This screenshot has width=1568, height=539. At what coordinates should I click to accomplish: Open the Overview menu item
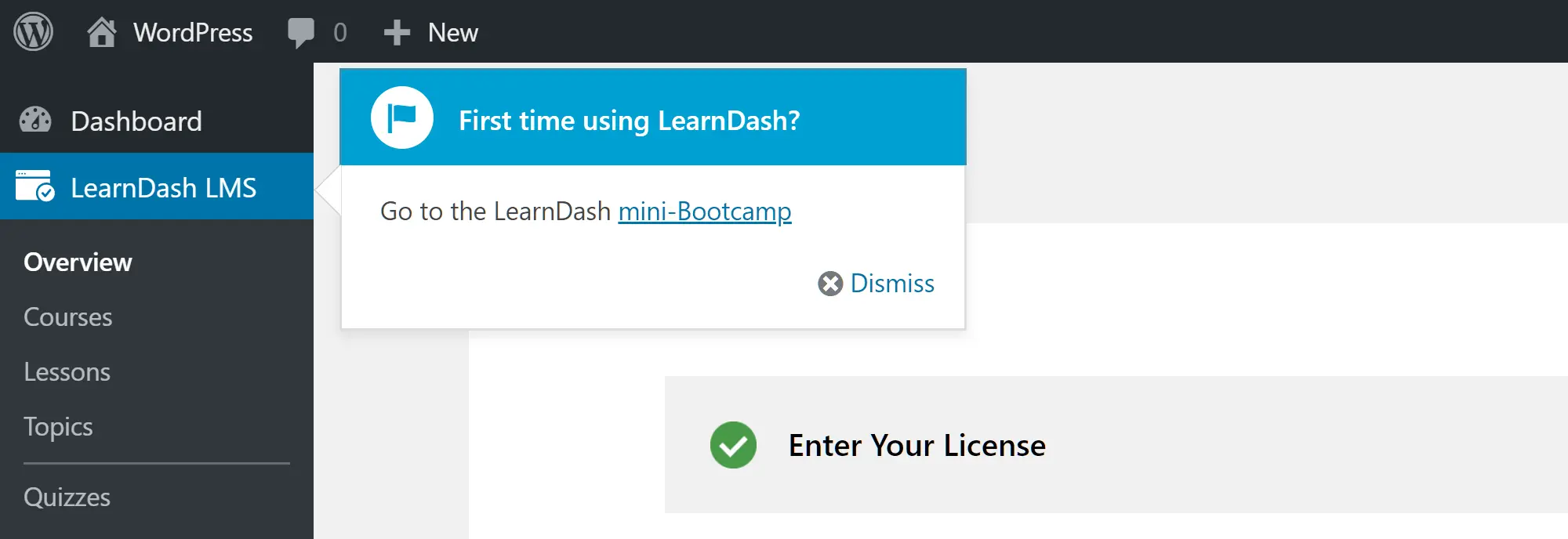78,262
